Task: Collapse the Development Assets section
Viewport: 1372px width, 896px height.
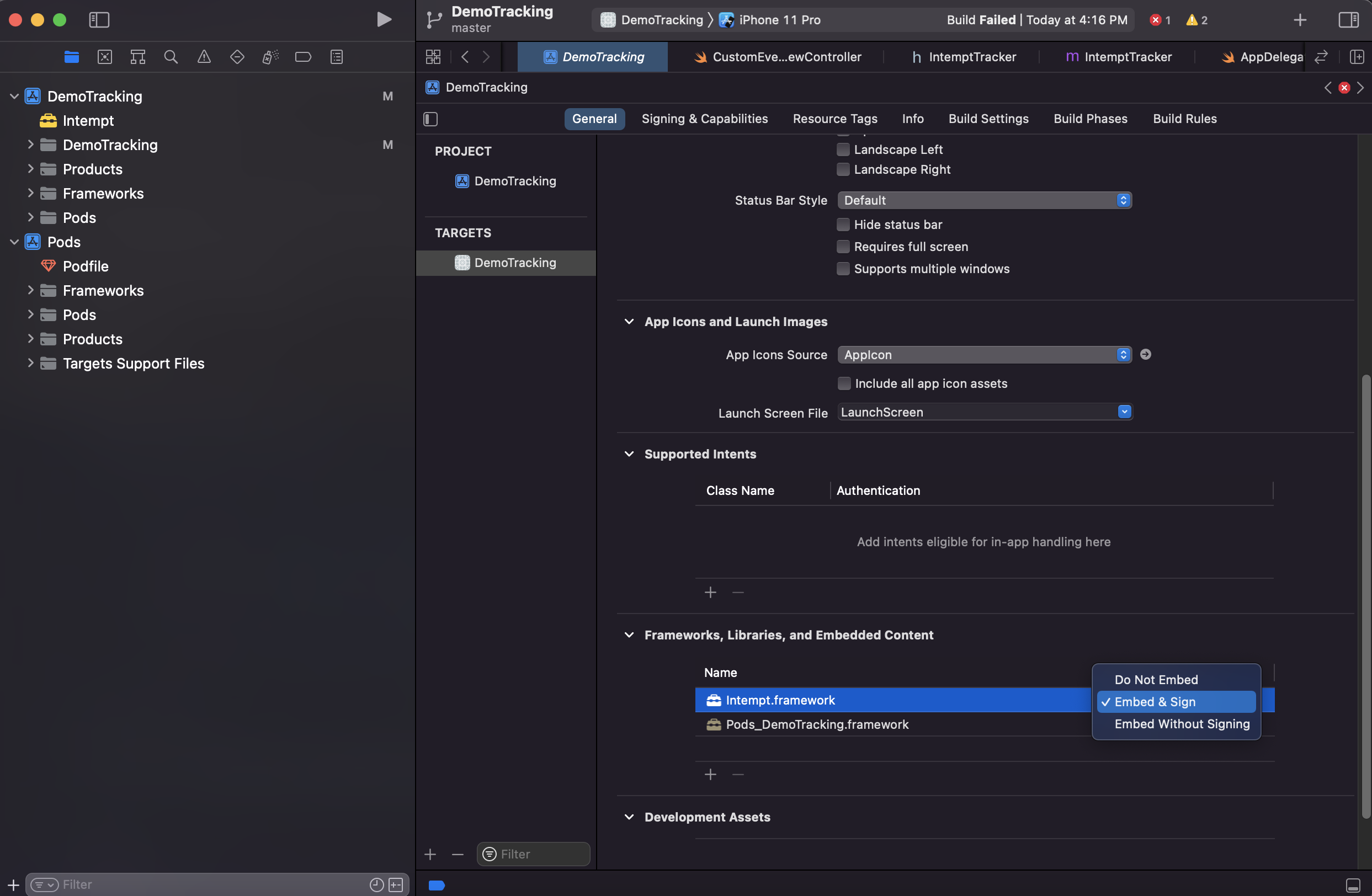Action: [x=629, y=817]
